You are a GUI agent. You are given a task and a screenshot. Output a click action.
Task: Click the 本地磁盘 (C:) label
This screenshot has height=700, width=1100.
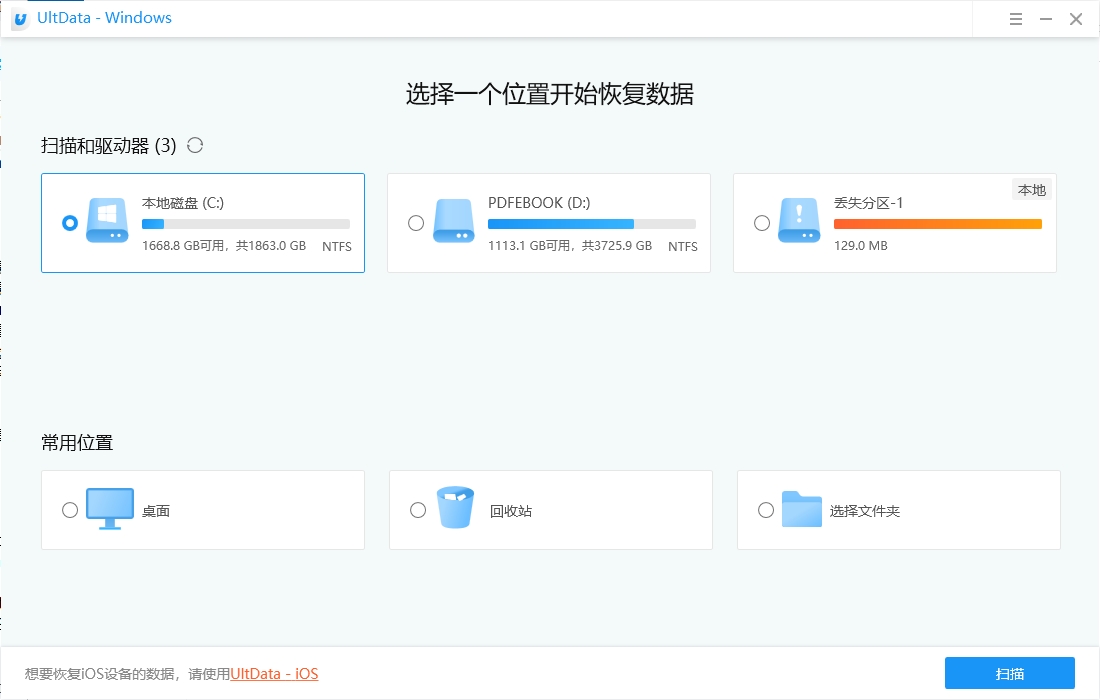[x=182, y=203]
